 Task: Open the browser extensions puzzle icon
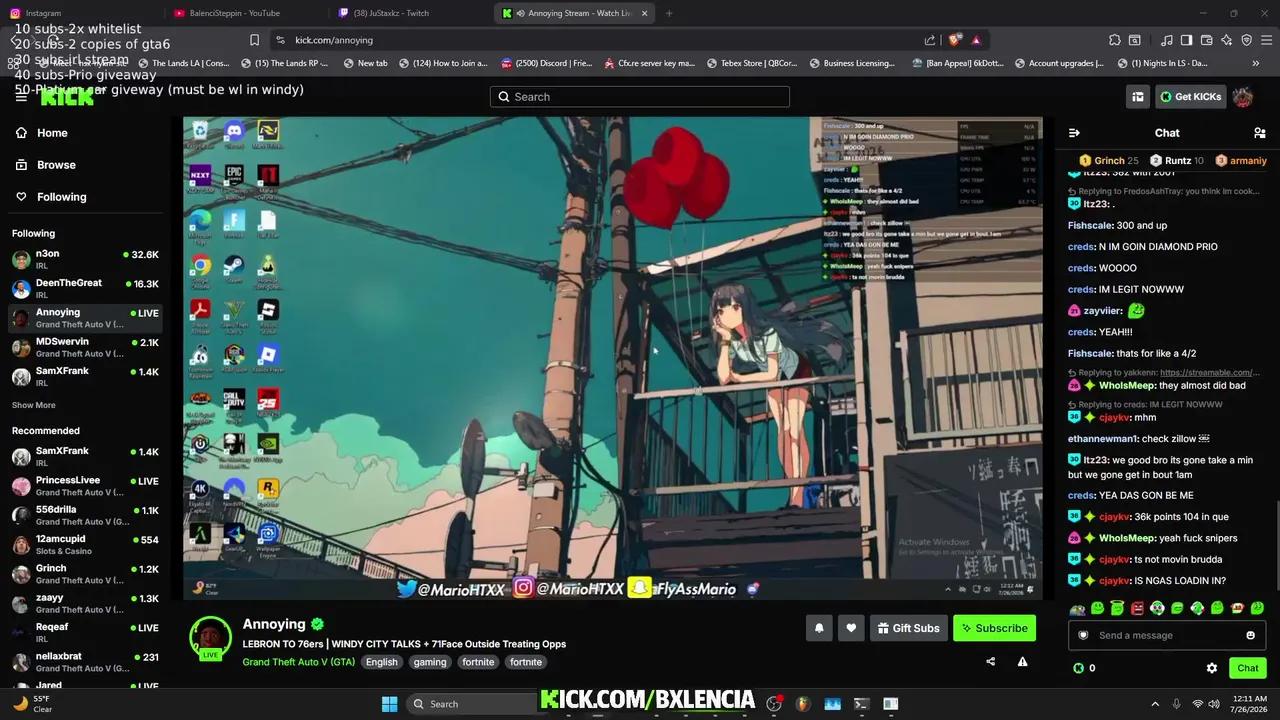pyautogui.click(x=1114, y=40)
